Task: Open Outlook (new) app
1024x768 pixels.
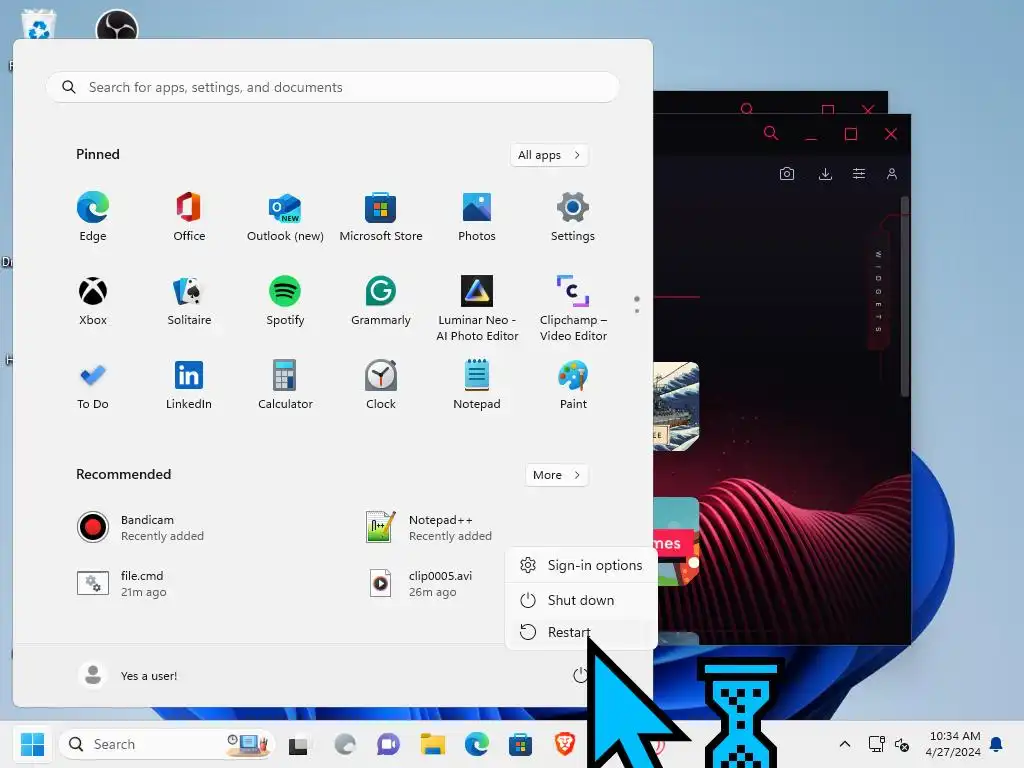Action: coord(285,217)
